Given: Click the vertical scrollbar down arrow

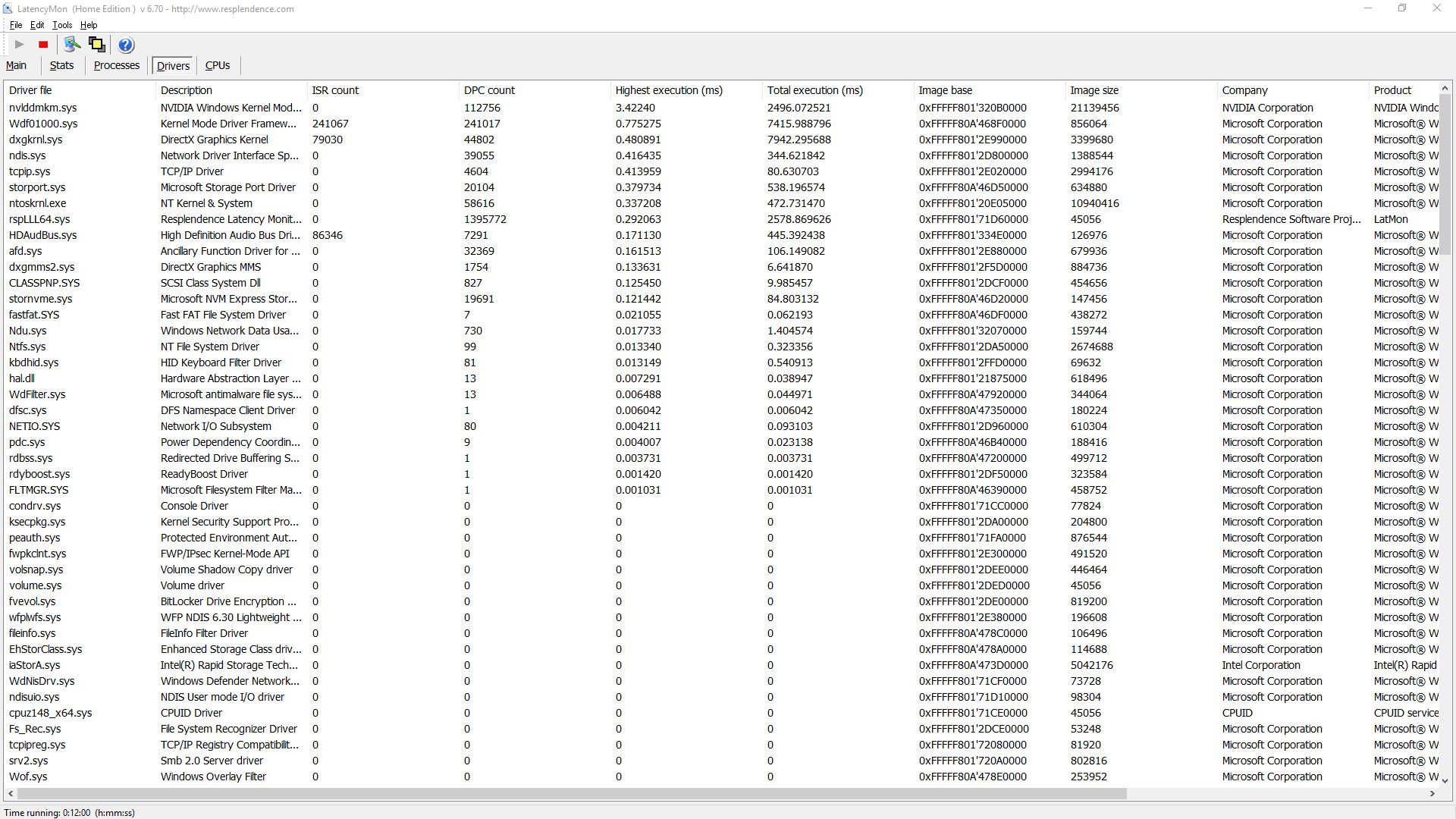Looking at the screenshot, I should (1445, 780).
